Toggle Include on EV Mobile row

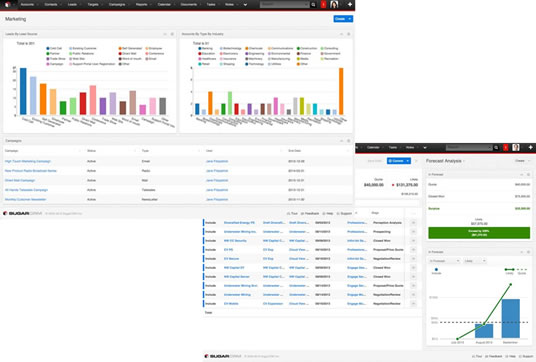click(x=211, y=304)
